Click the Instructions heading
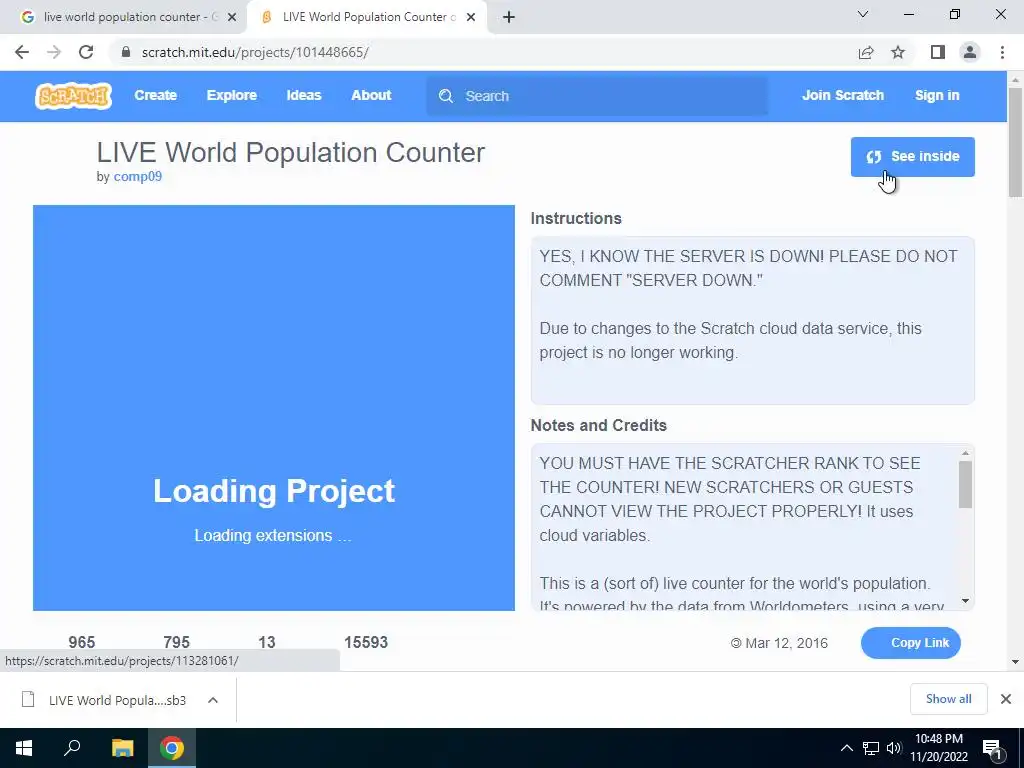 [x=576, y=218]
